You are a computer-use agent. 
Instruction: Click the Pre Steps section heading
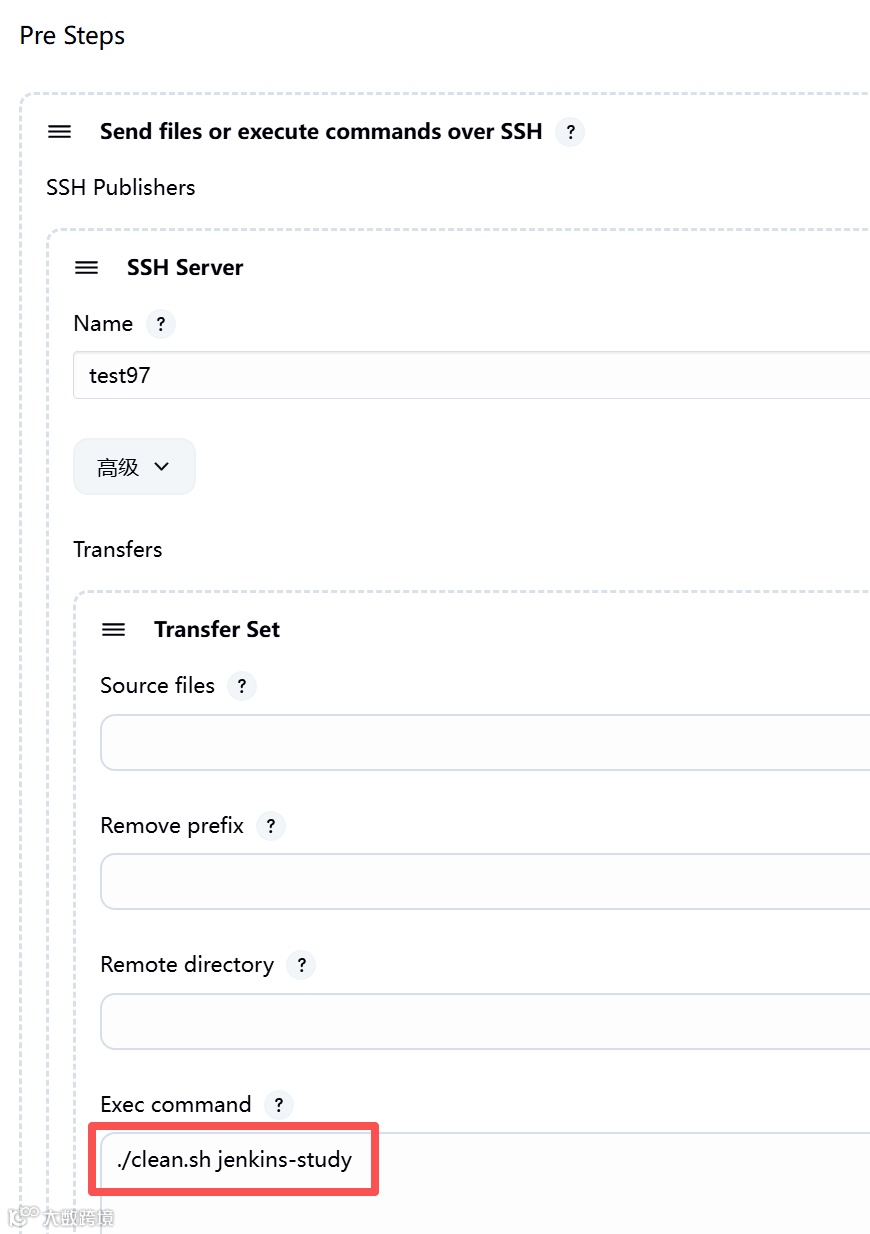[72, 36]
